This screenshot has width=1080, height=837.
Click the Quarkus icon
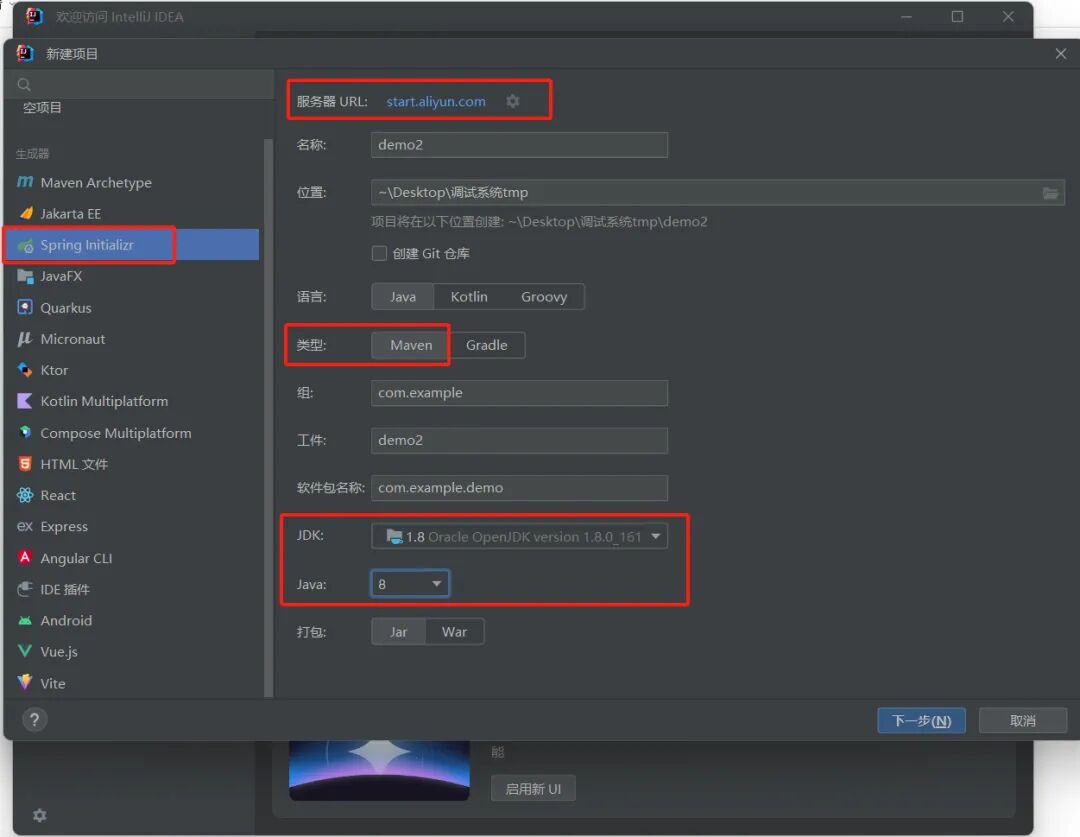coord(25,307)
